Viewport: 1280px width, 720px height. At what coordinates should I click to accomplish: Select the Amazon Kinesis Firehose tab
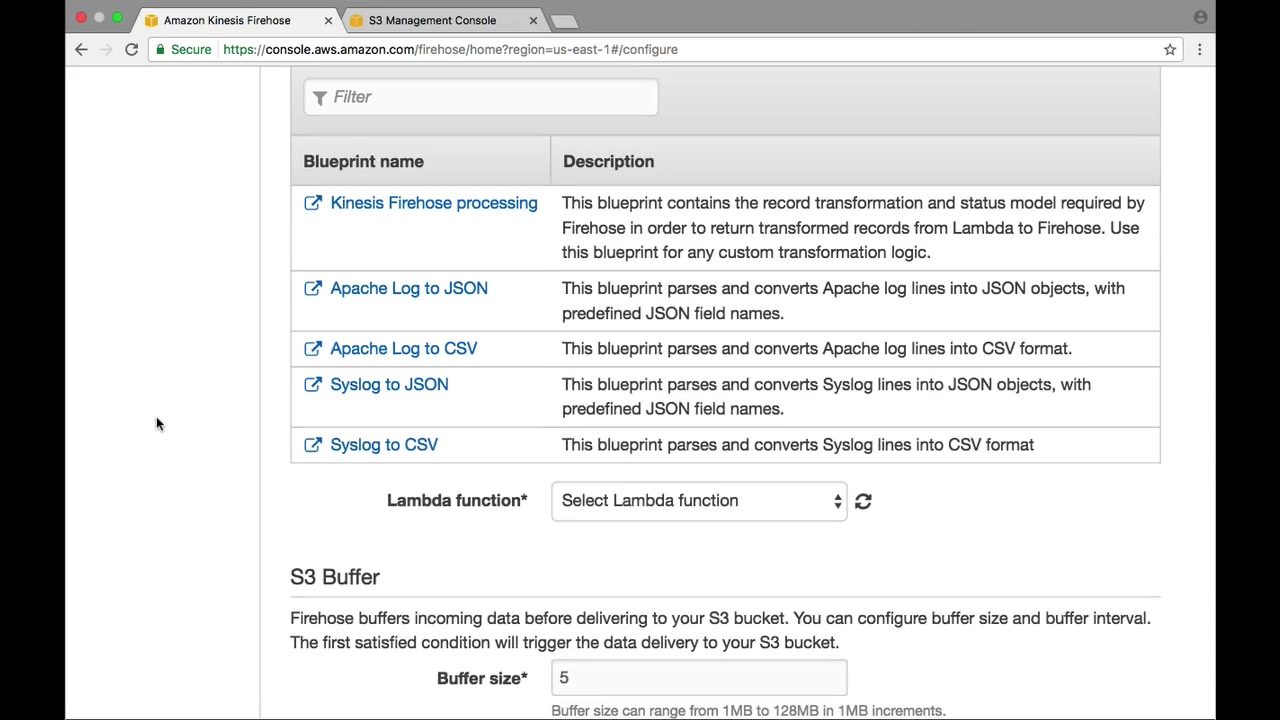click(227, 20)
